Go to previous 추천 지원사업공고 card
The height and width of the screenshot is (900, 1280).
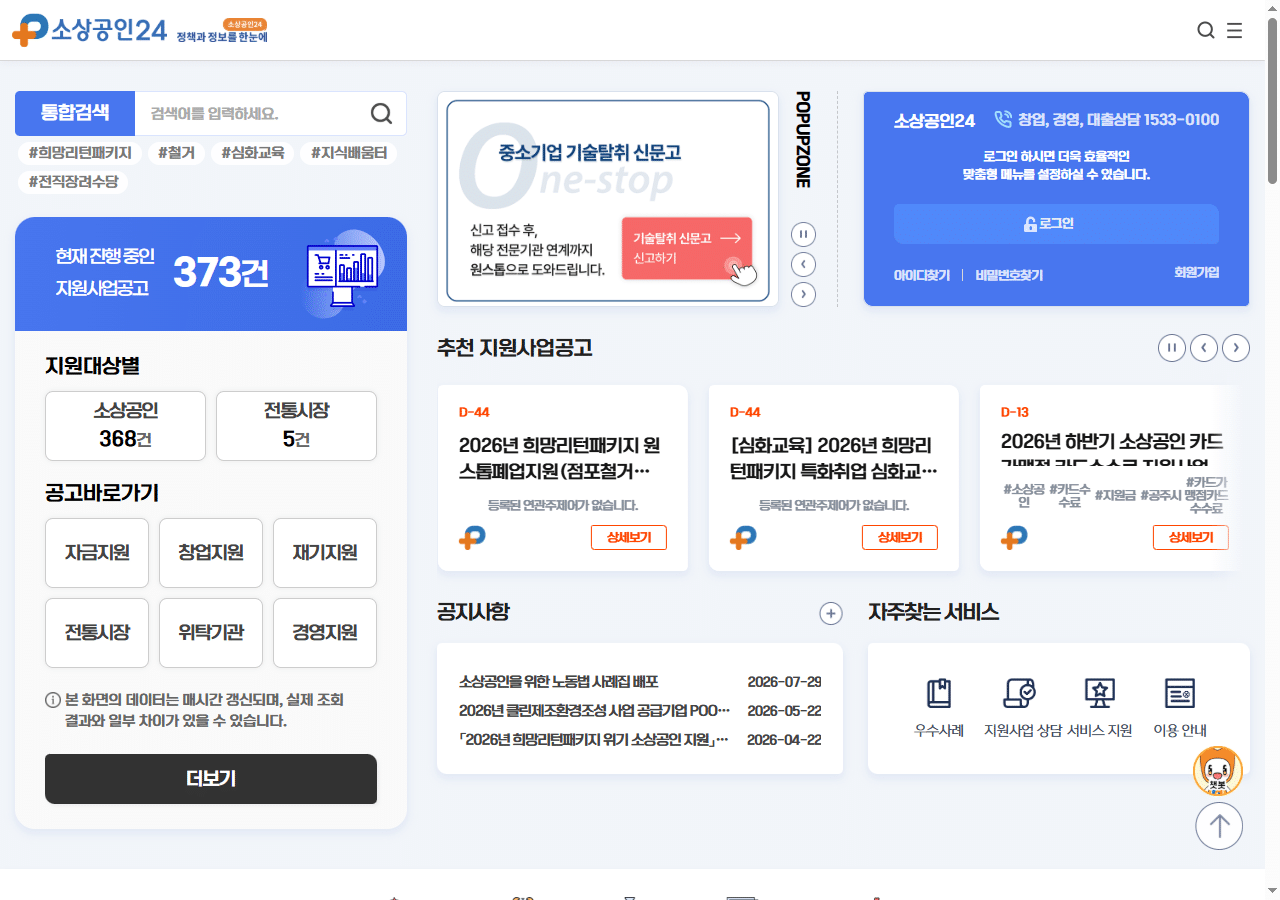point(1204,348)
